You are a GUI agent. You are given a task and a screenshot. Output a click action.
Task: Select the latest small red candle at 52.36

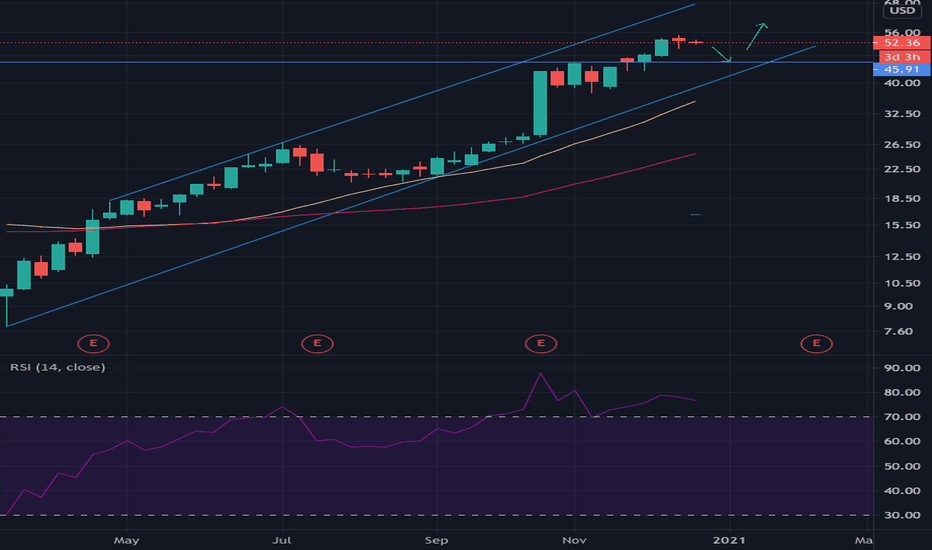pos(695,42)
